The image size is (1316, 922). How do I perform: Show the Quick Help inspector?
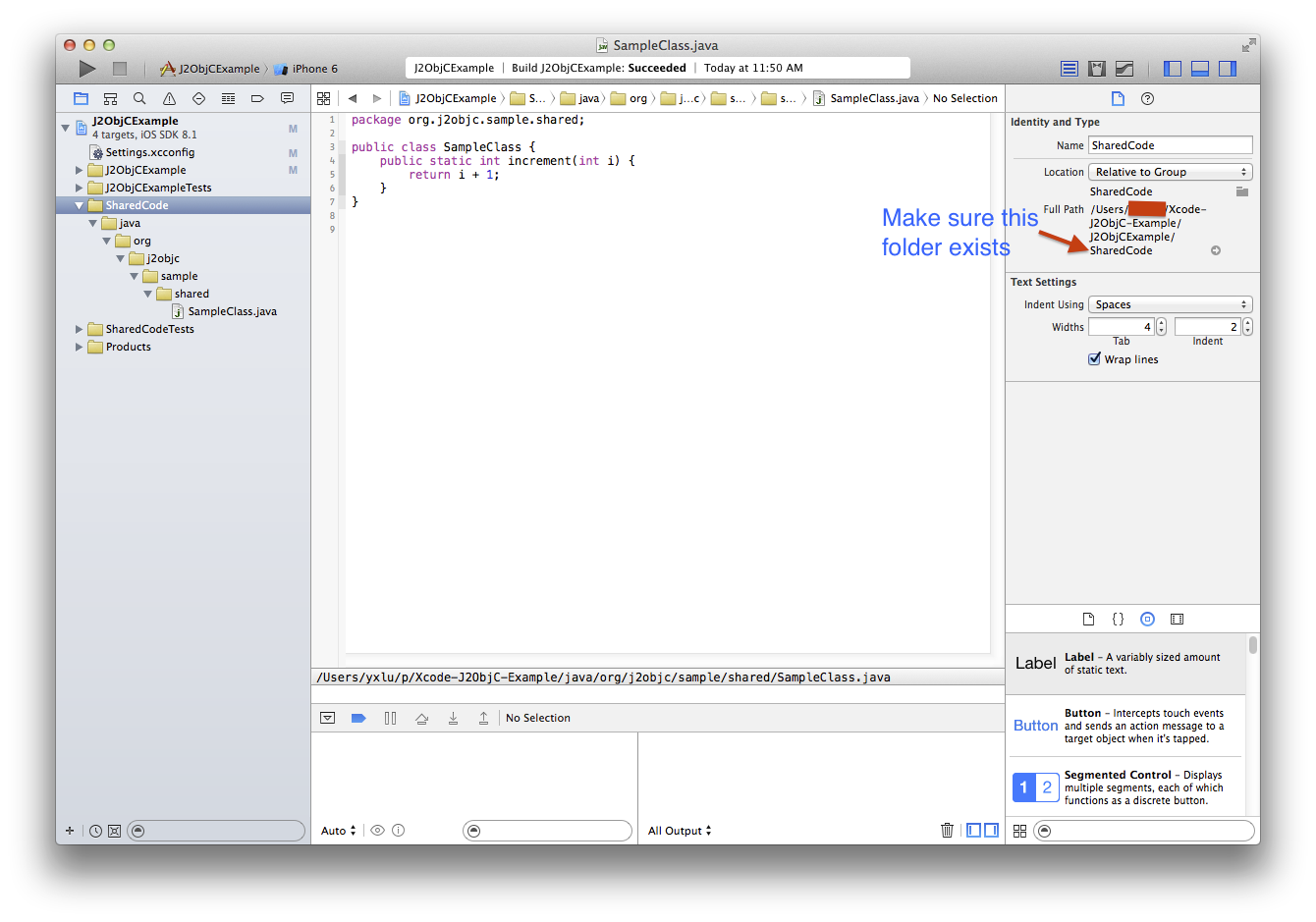(1147, 98)
